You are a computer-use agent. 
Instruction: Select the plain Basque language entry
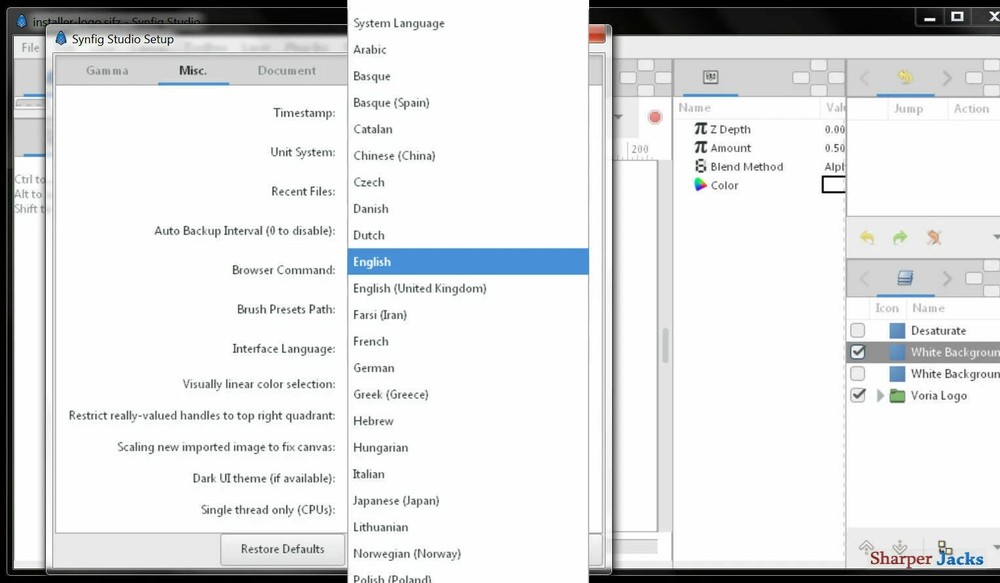click(468, 76)
